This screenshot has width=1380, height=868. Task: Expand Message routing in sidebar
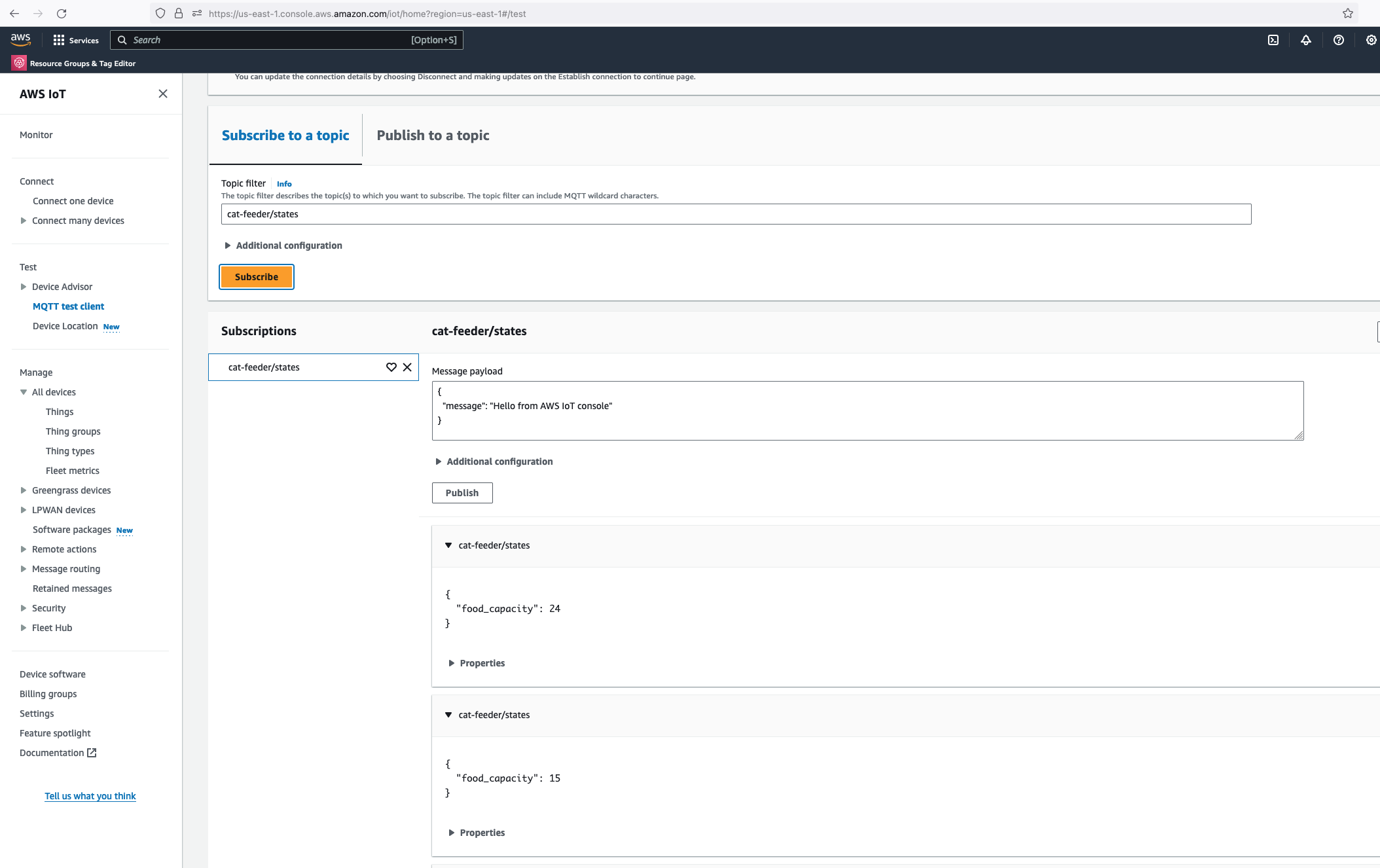[x=24, y=569]
